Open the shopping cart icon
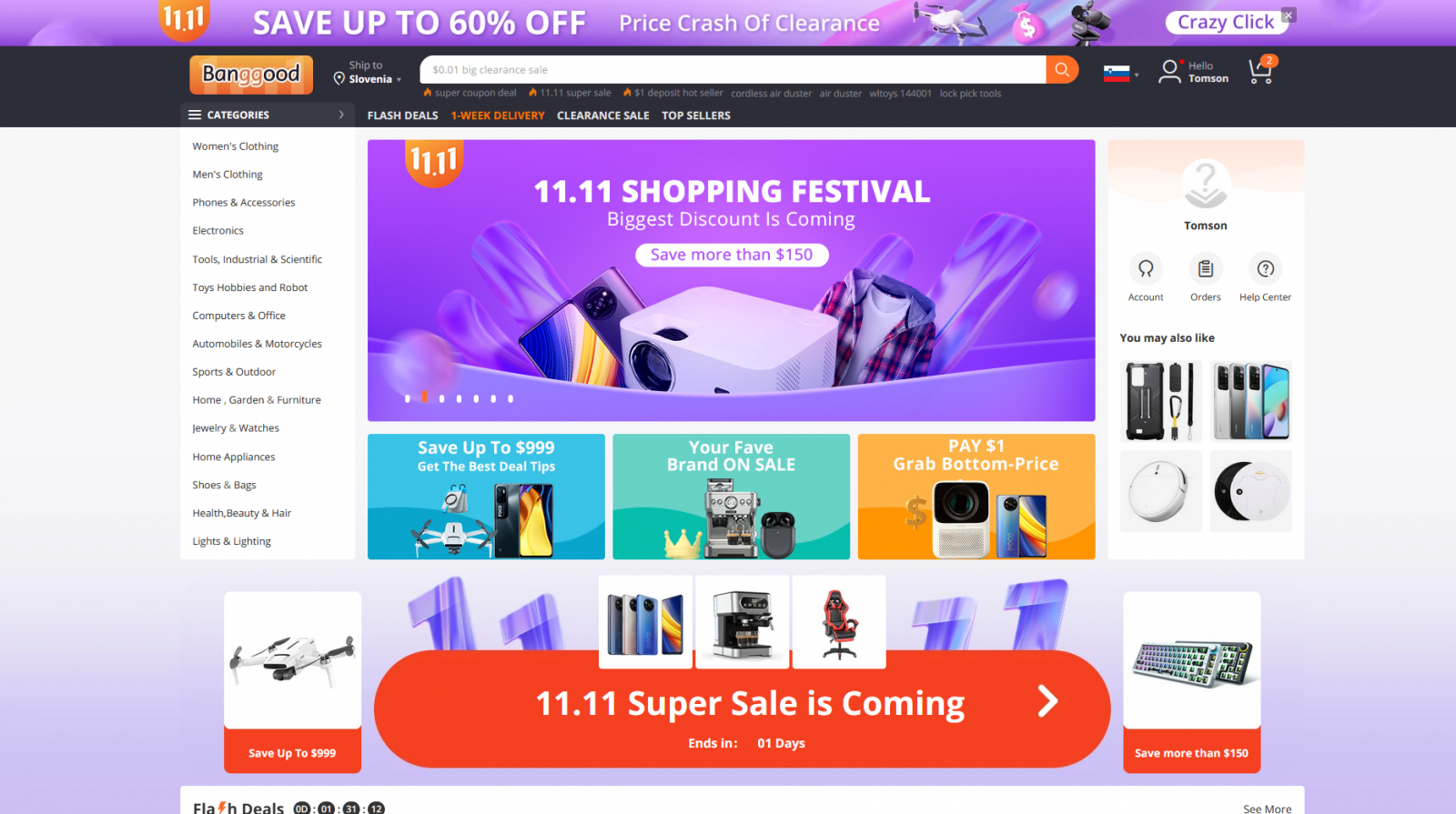Screen dimensions: 1456x814 [x=1261, y=71]
